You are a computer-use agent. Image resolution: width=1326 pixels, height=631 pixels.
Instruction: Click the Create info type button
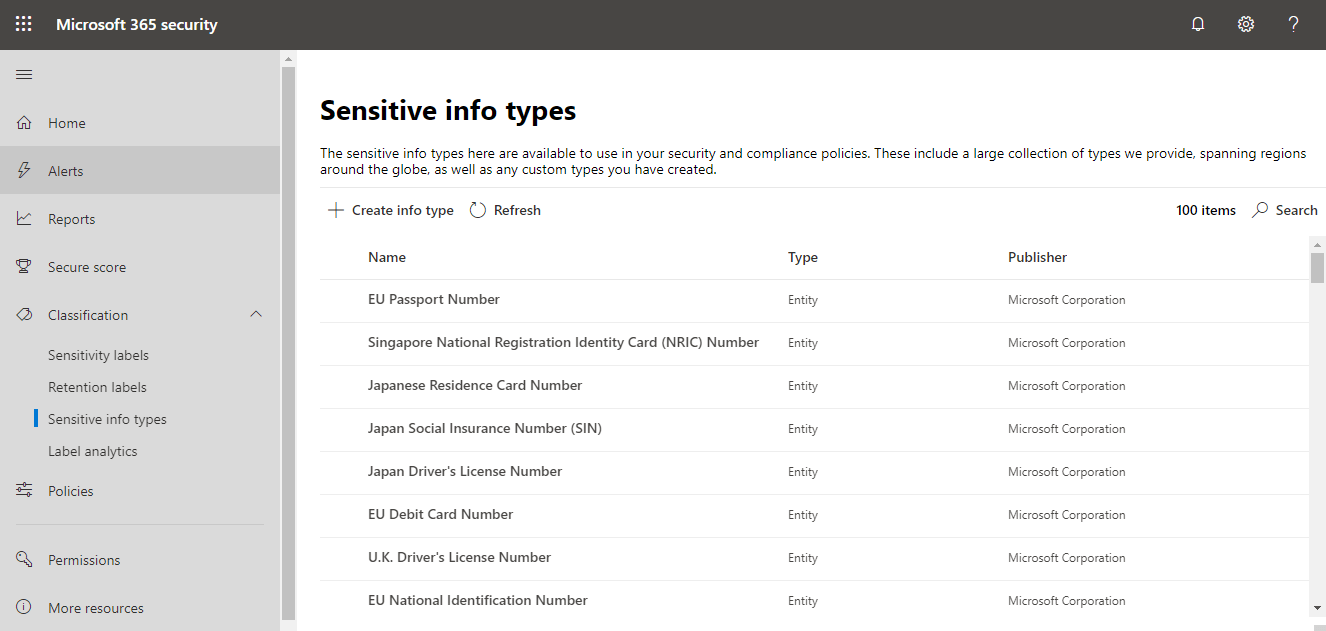pos(391,210)
